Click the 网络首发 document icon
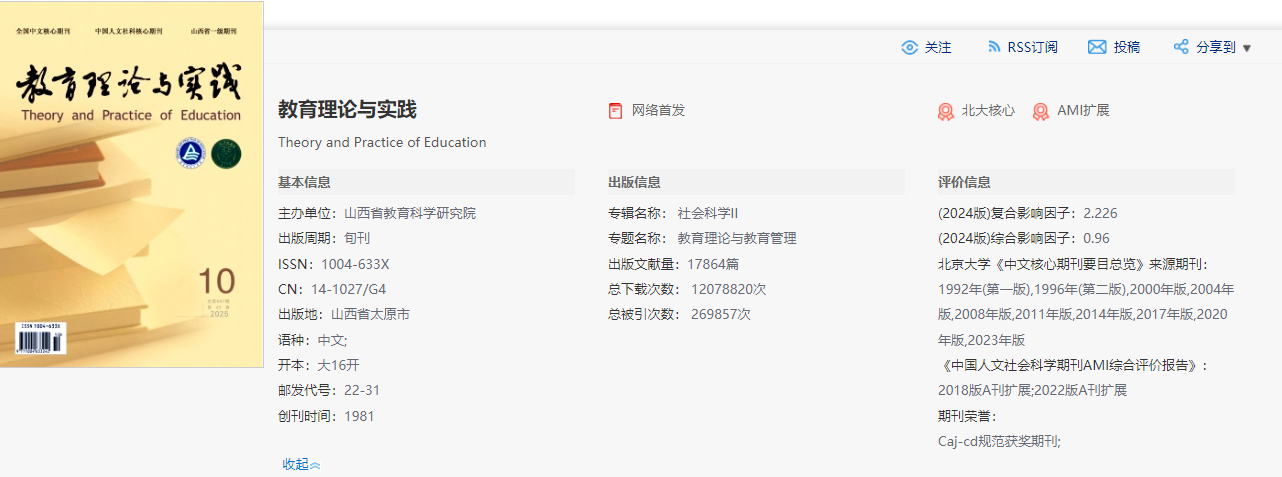This screenshot has width=1282, height=477. pyautogui.click(x=615, y=111)
